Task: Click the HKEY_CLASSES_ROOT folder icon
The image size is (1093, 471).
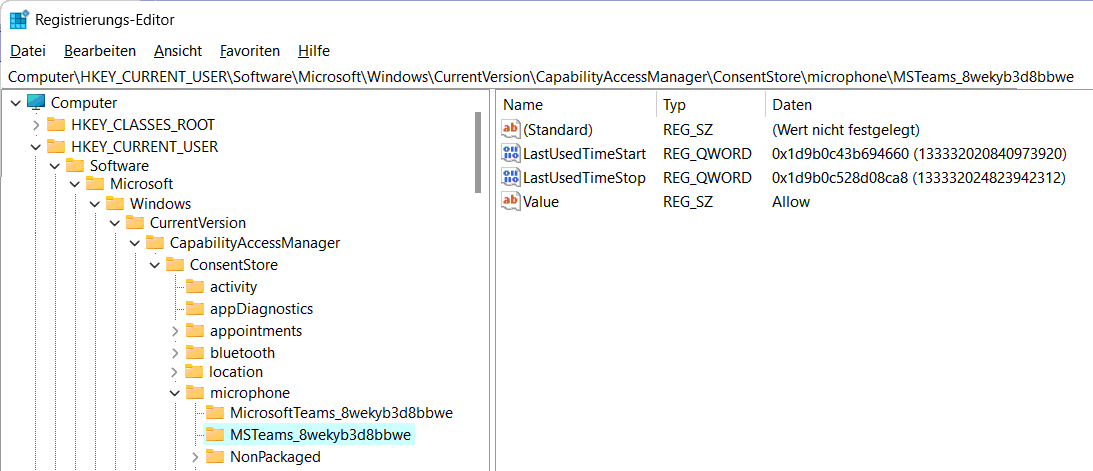Action: (56, 125)
